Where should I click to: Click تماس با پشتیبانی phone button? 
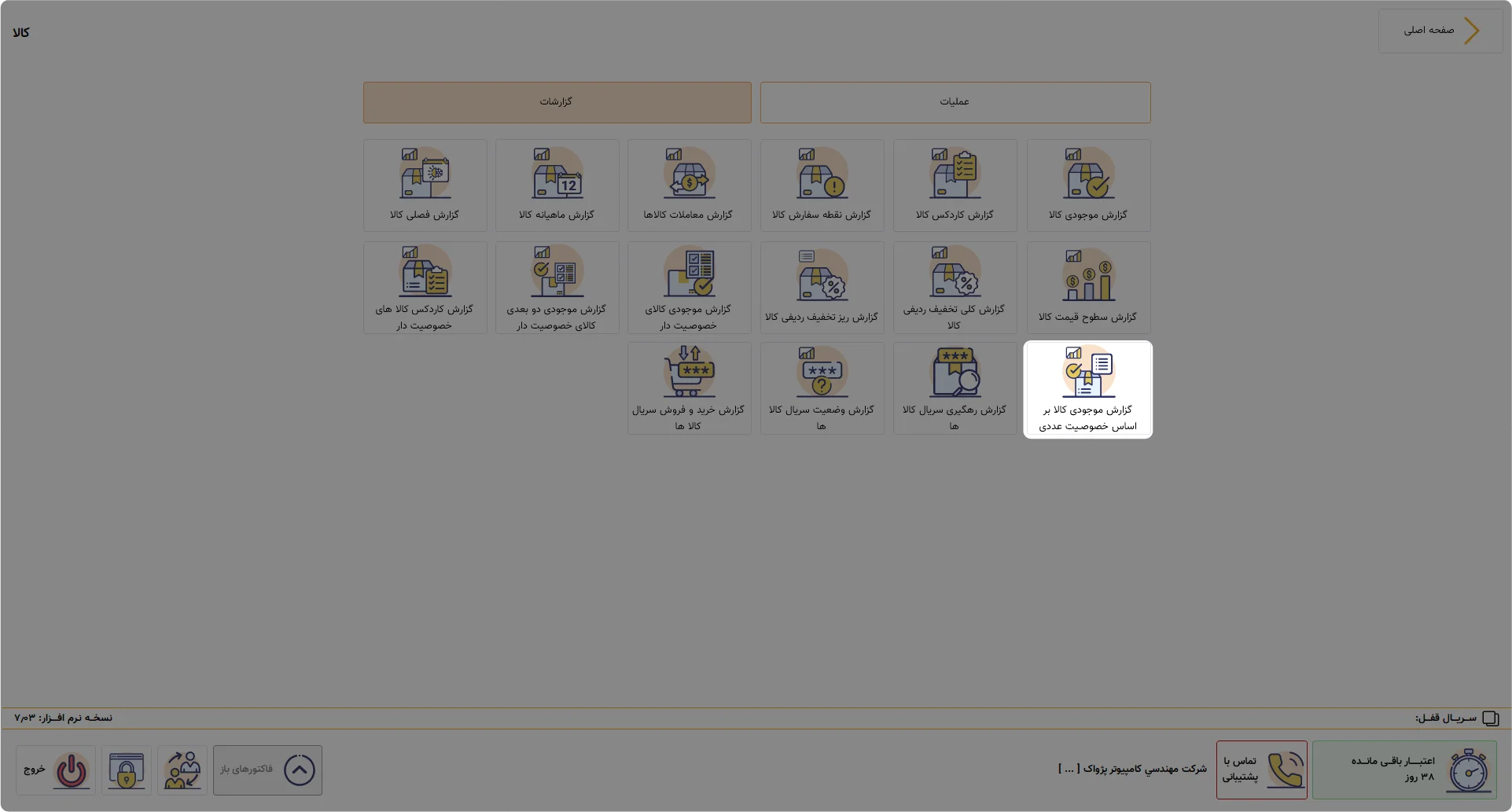1261,770
